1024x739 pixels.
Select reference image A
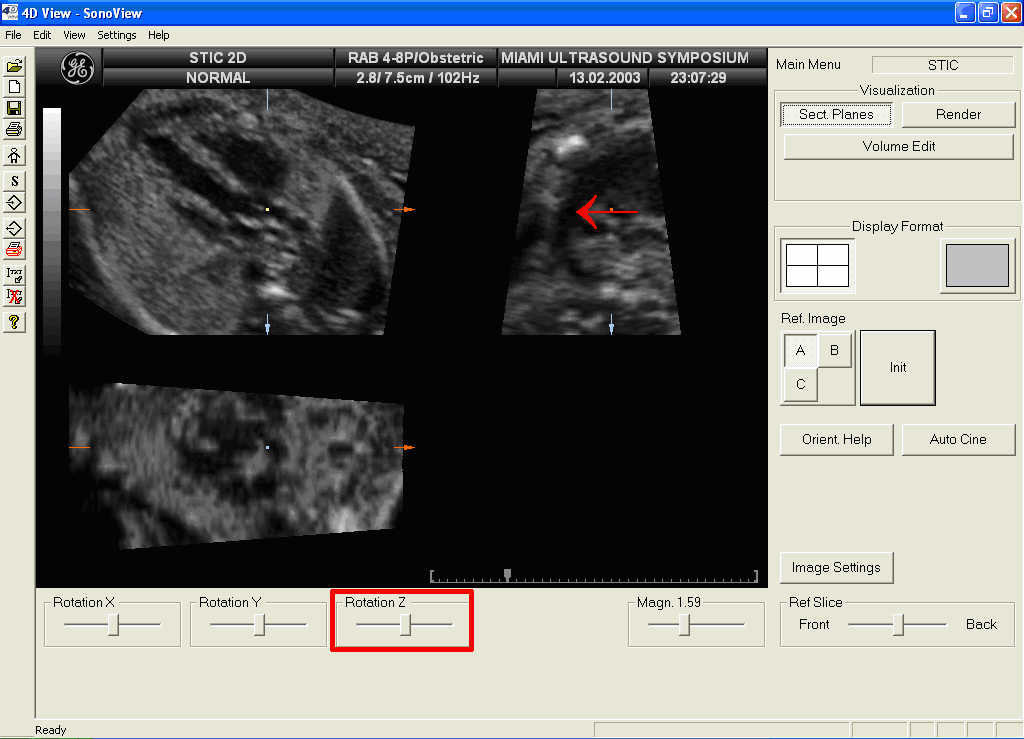tap(801, 351)
